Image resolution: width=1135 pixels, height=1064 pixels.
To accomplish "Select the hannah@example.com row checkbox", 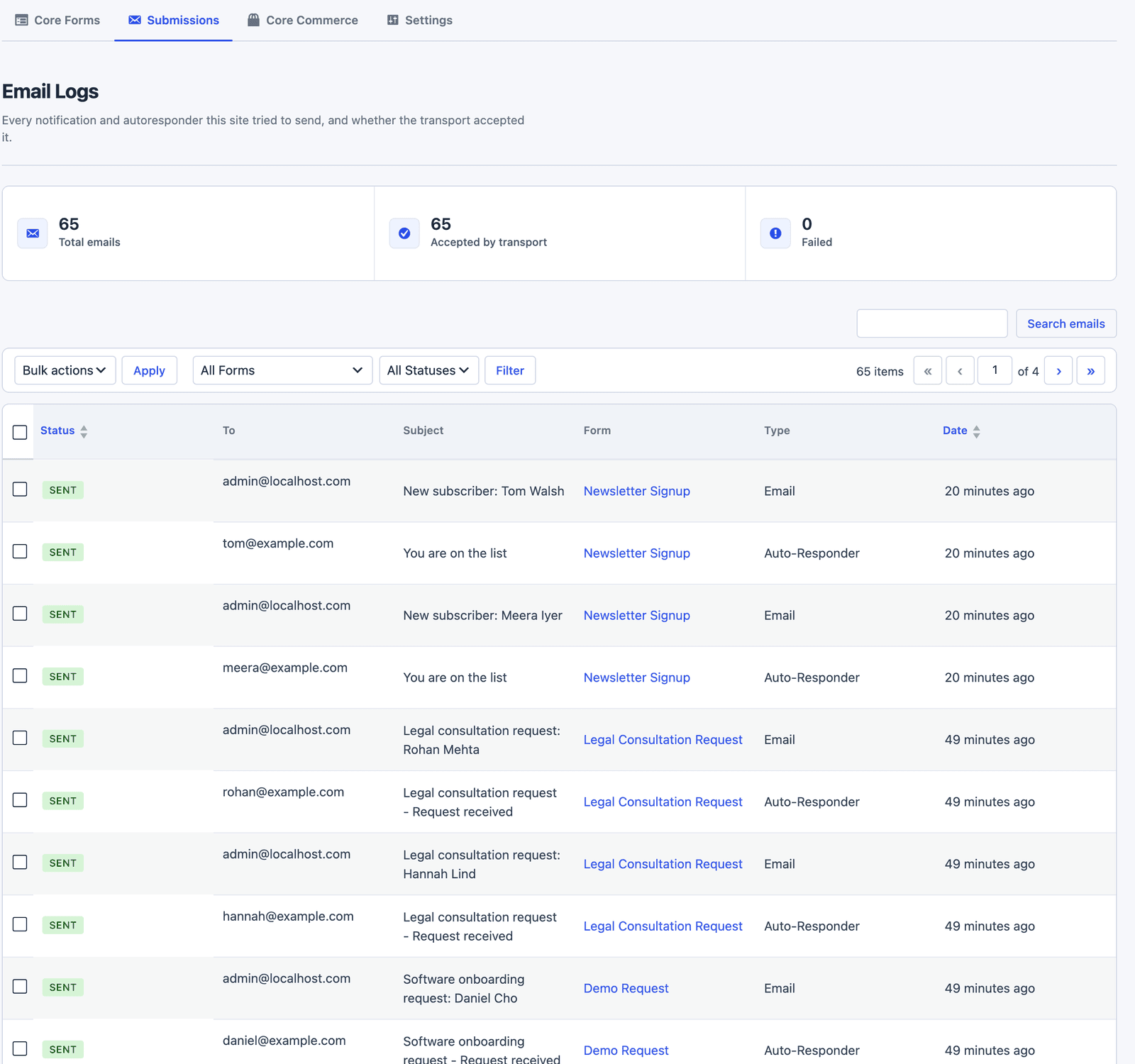I will tap(20, 924).
